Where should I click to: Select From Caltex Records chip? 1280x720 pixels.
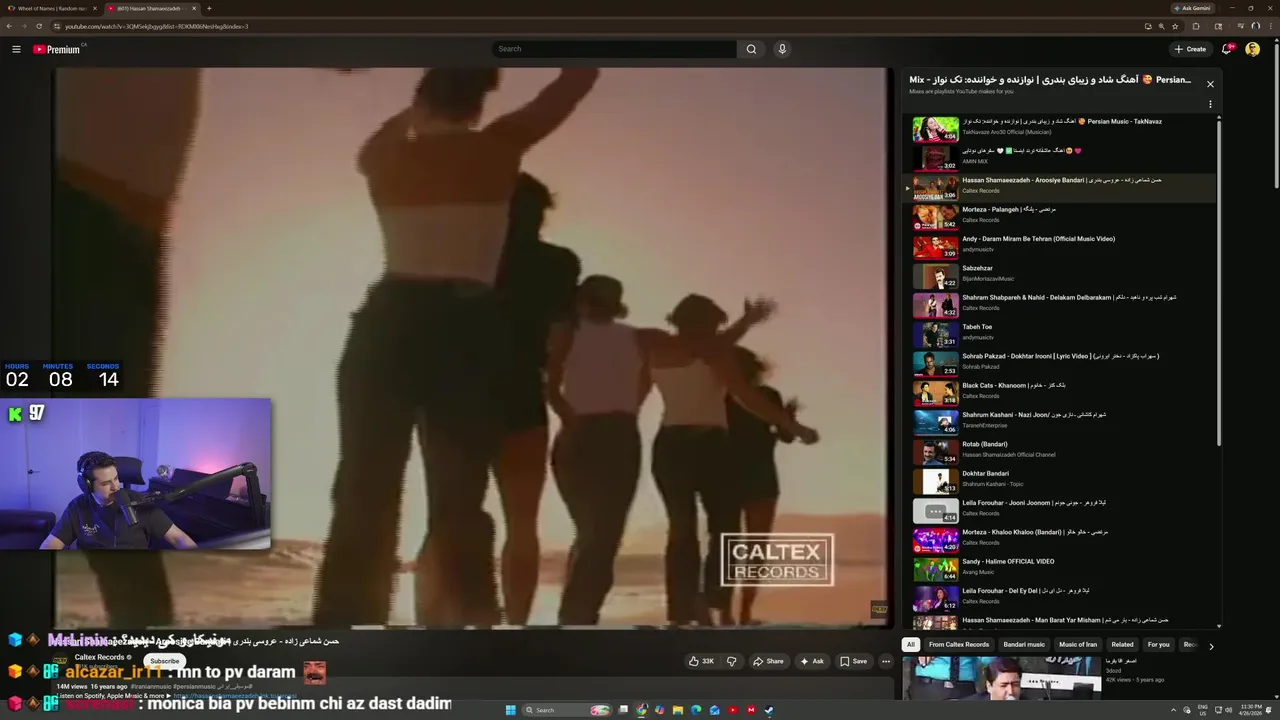click(x=959, y=645)
